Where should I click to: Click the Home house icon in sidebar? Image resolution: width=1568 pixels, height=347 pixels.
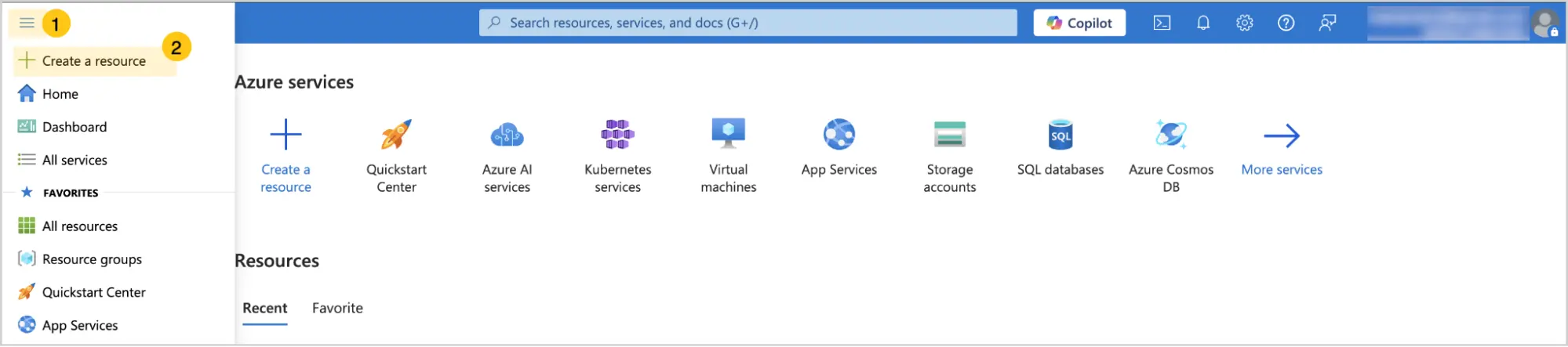(27, 93)
